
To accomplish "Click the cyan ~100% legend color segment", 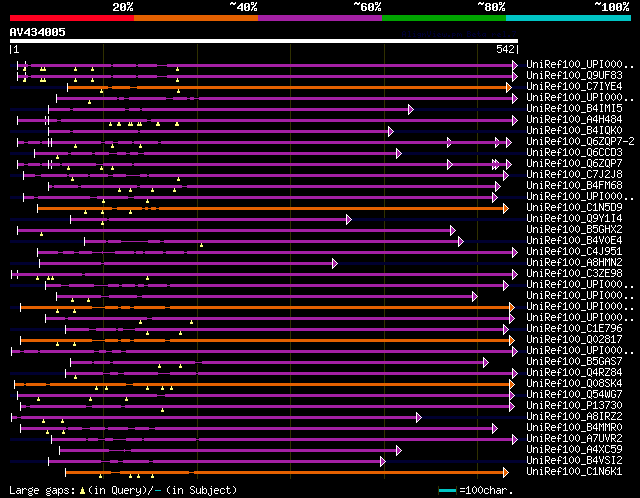I will 569,18.
